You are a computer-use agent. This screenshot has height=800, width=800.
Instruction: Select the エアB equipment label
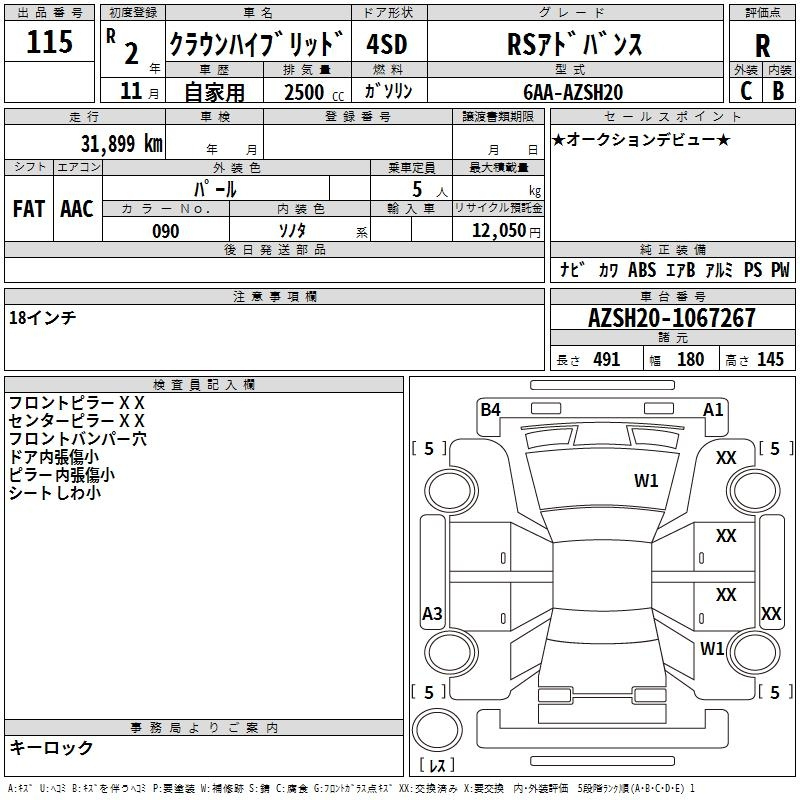[680, 270]
